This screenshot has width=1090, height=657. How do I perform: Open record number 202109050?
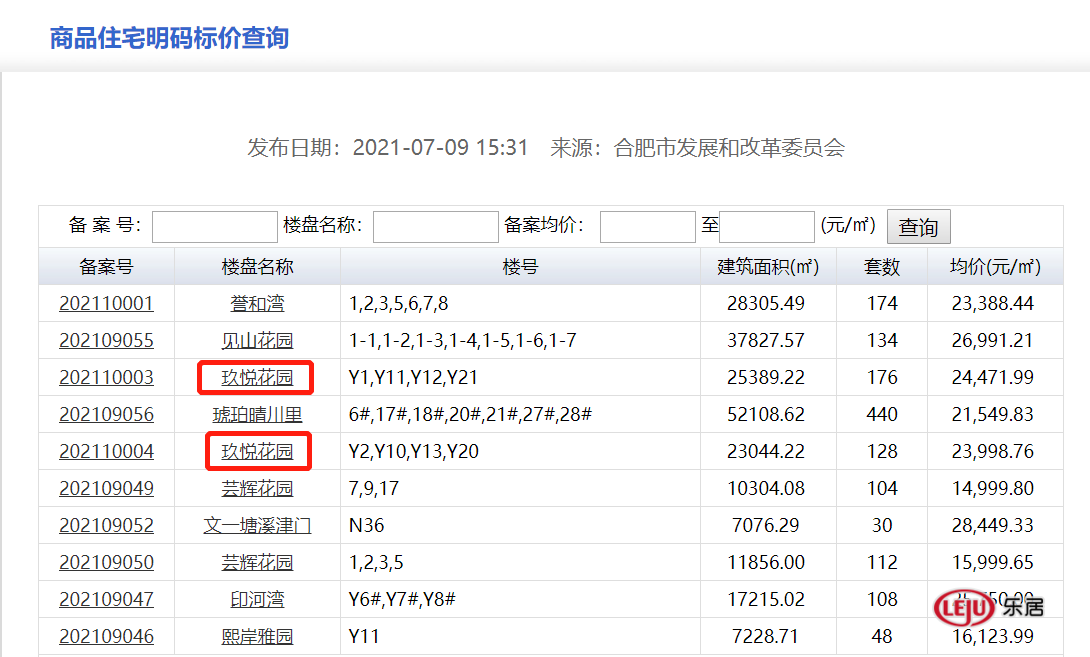point(106,562)
